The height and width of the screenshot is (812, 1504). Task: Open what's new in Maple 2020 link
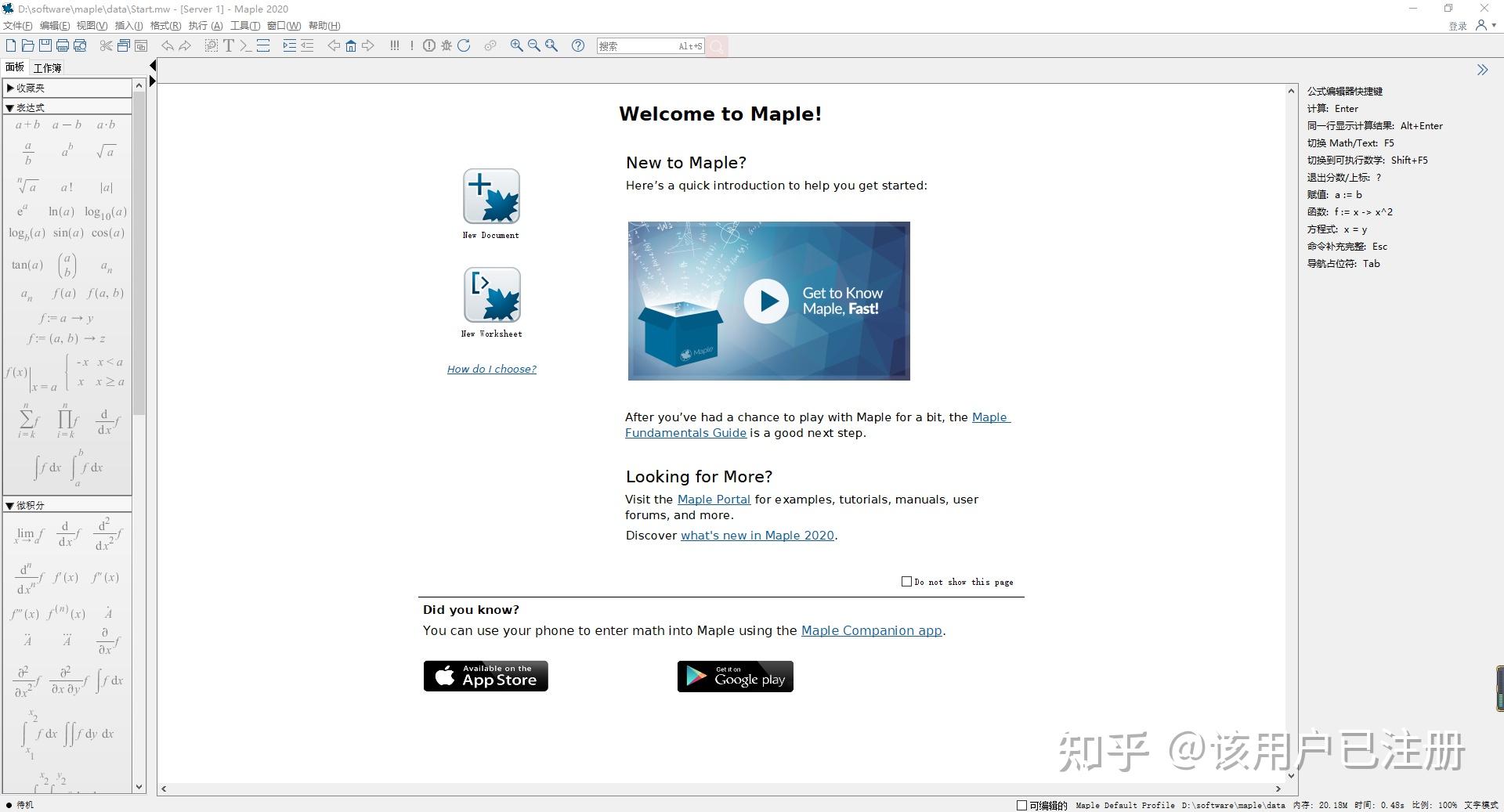756,536
